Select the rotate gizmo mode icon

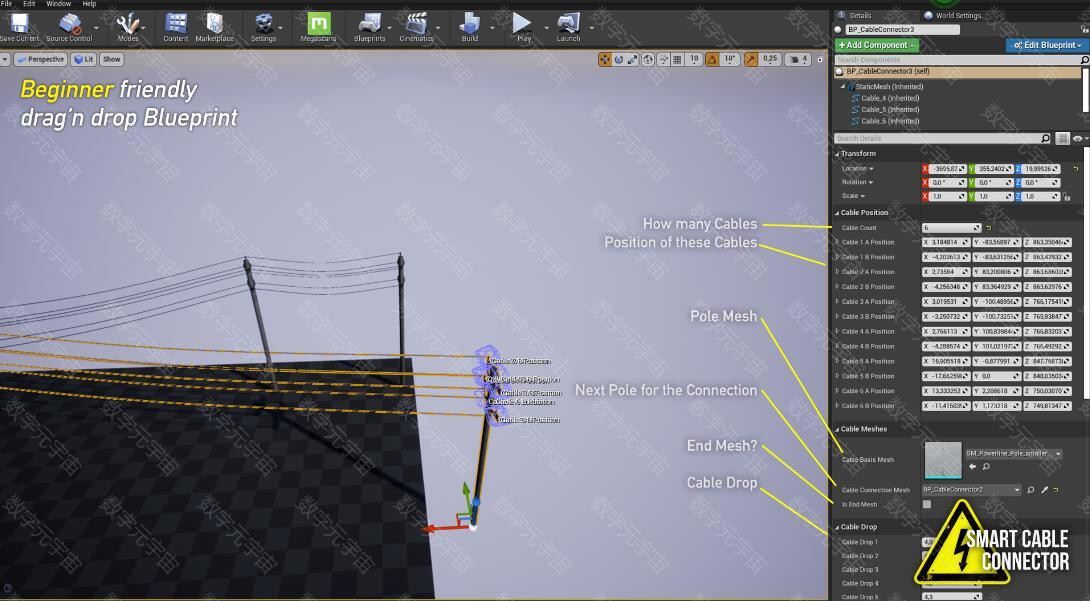click(619, 60)
